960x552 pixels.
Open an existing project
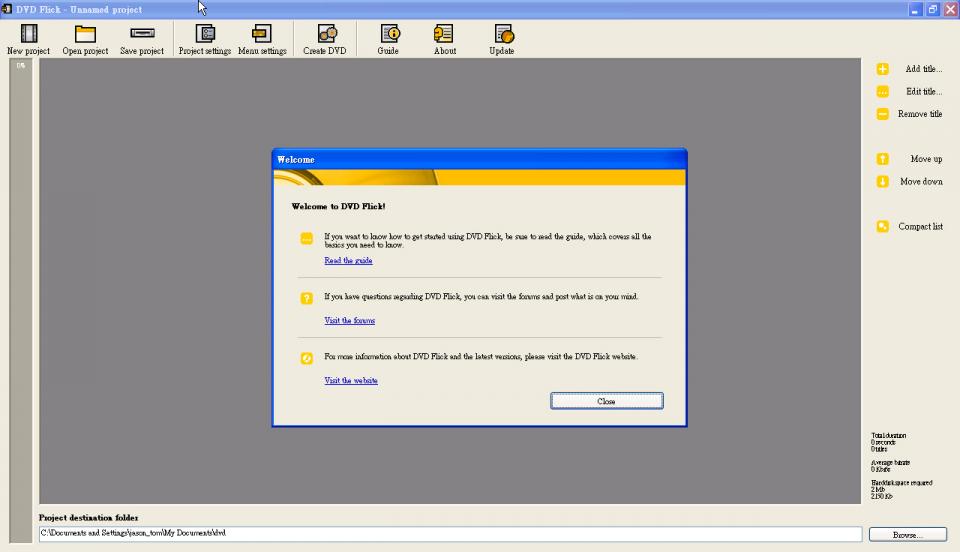click(85, 39)
